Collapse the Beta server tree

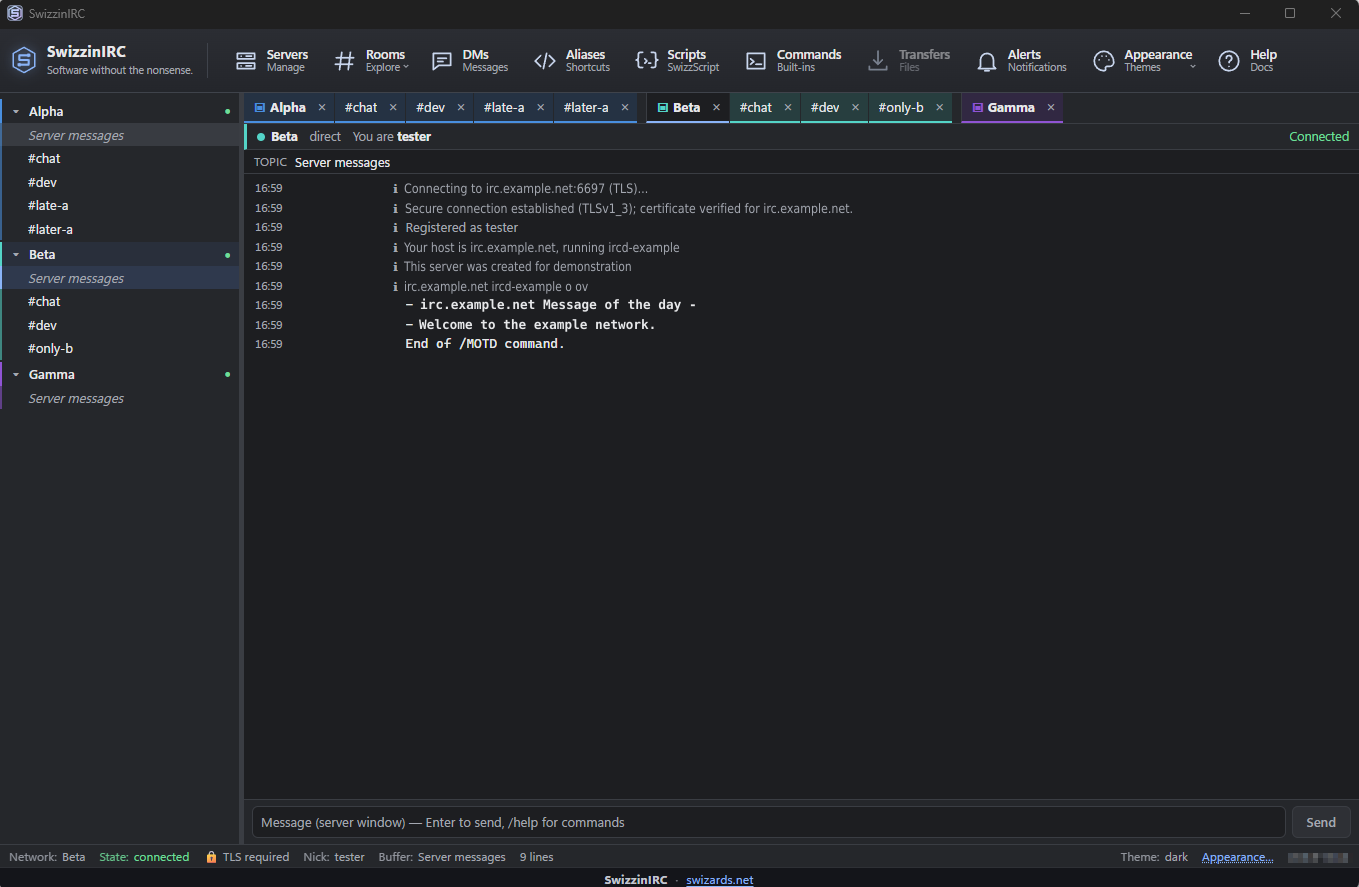click(16, 255)
